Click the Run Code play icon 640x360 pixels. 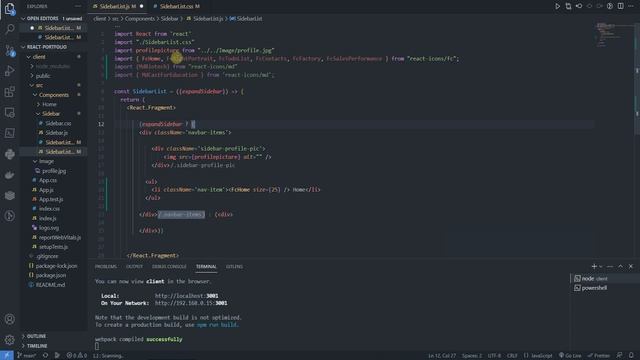click(558, 6)
